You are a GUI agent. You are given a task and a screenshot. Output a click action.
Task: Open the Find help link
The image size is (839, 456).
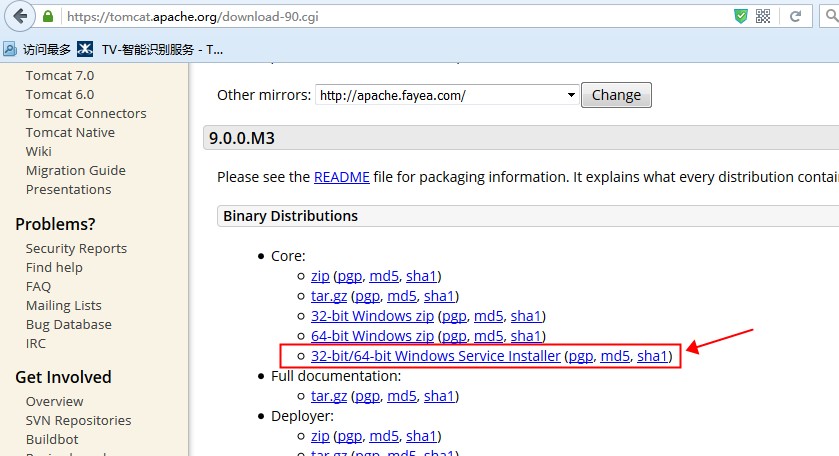[54, 268]
